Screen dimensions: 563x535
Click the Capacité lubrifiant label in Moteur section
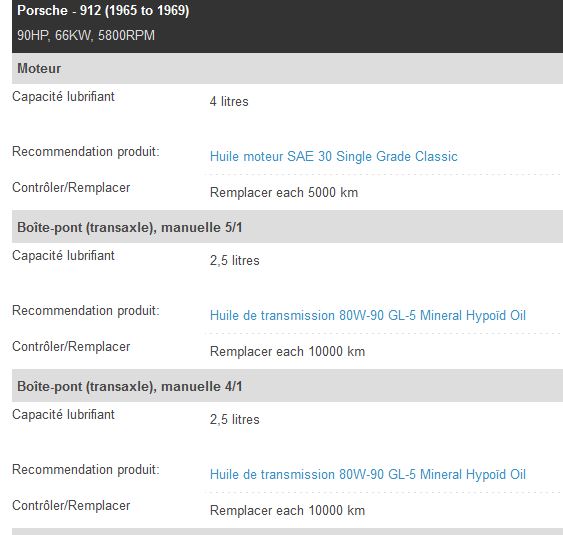pos(63,96)
